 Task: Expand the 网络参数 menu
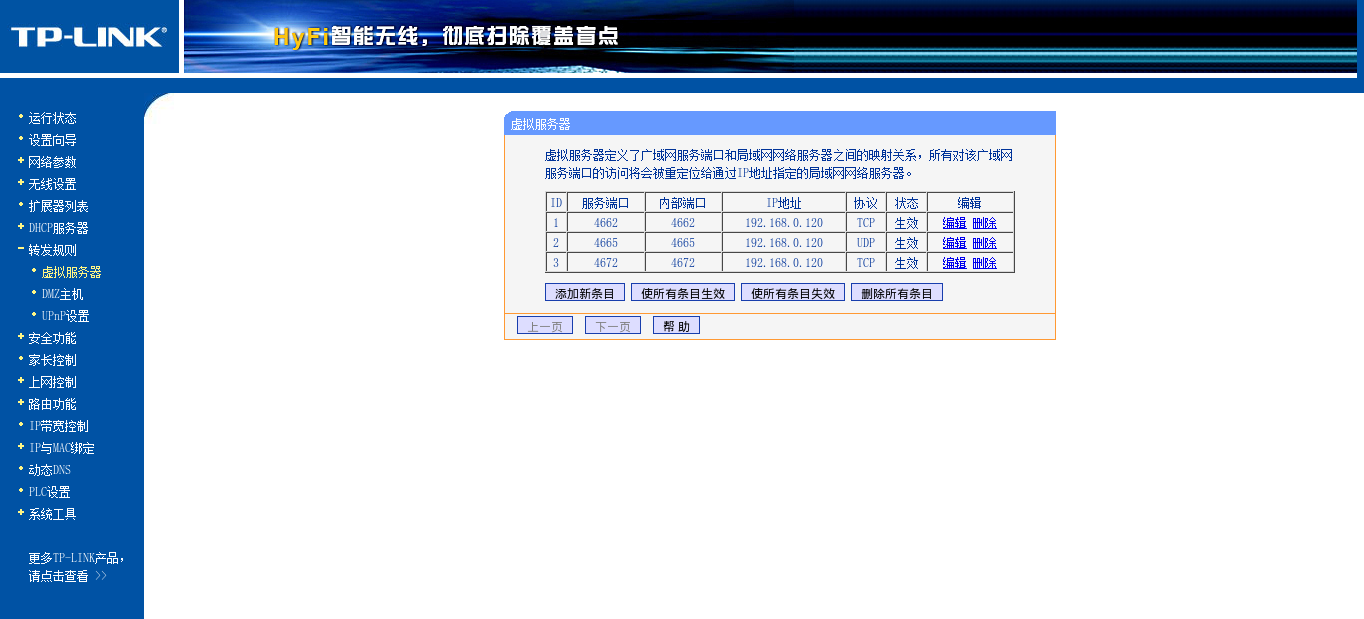coord(52,162)
